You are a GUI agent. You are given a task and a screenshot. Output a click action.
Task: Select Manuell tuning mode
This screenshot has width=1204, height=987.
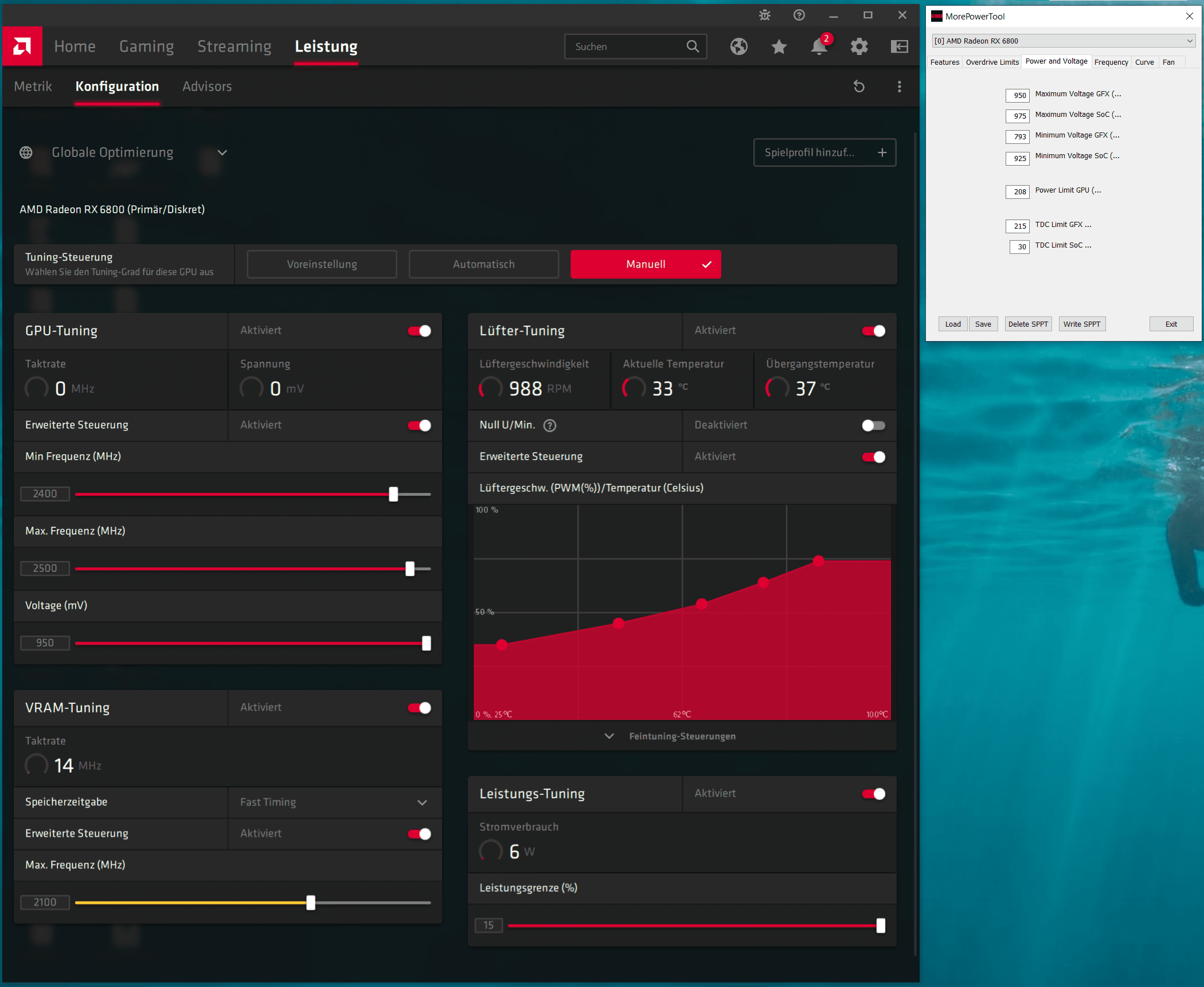pos(646,264)
